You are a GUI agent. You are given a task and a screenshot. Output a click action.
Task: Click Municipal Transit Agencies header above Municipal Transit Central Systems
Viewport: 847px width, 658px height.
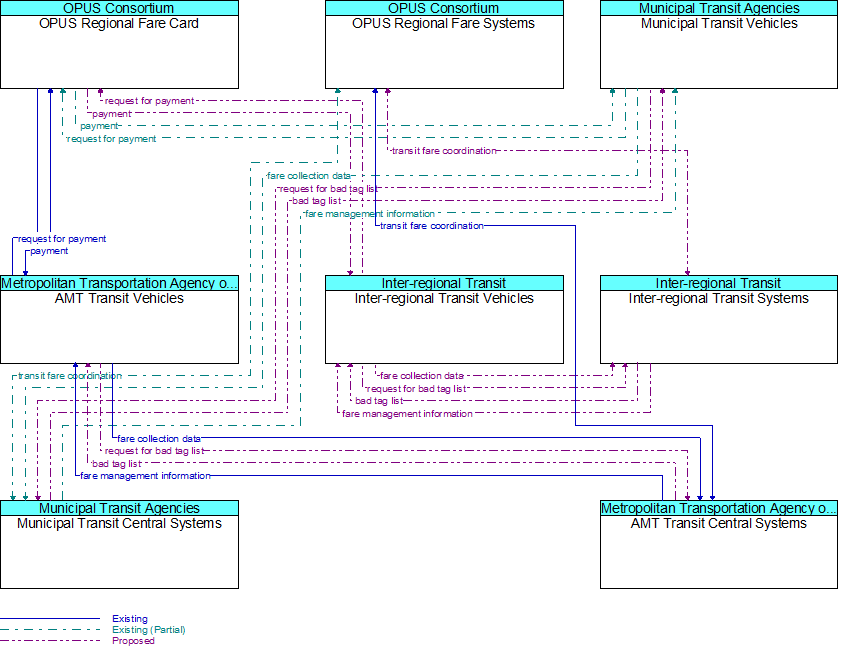point(119,508)
